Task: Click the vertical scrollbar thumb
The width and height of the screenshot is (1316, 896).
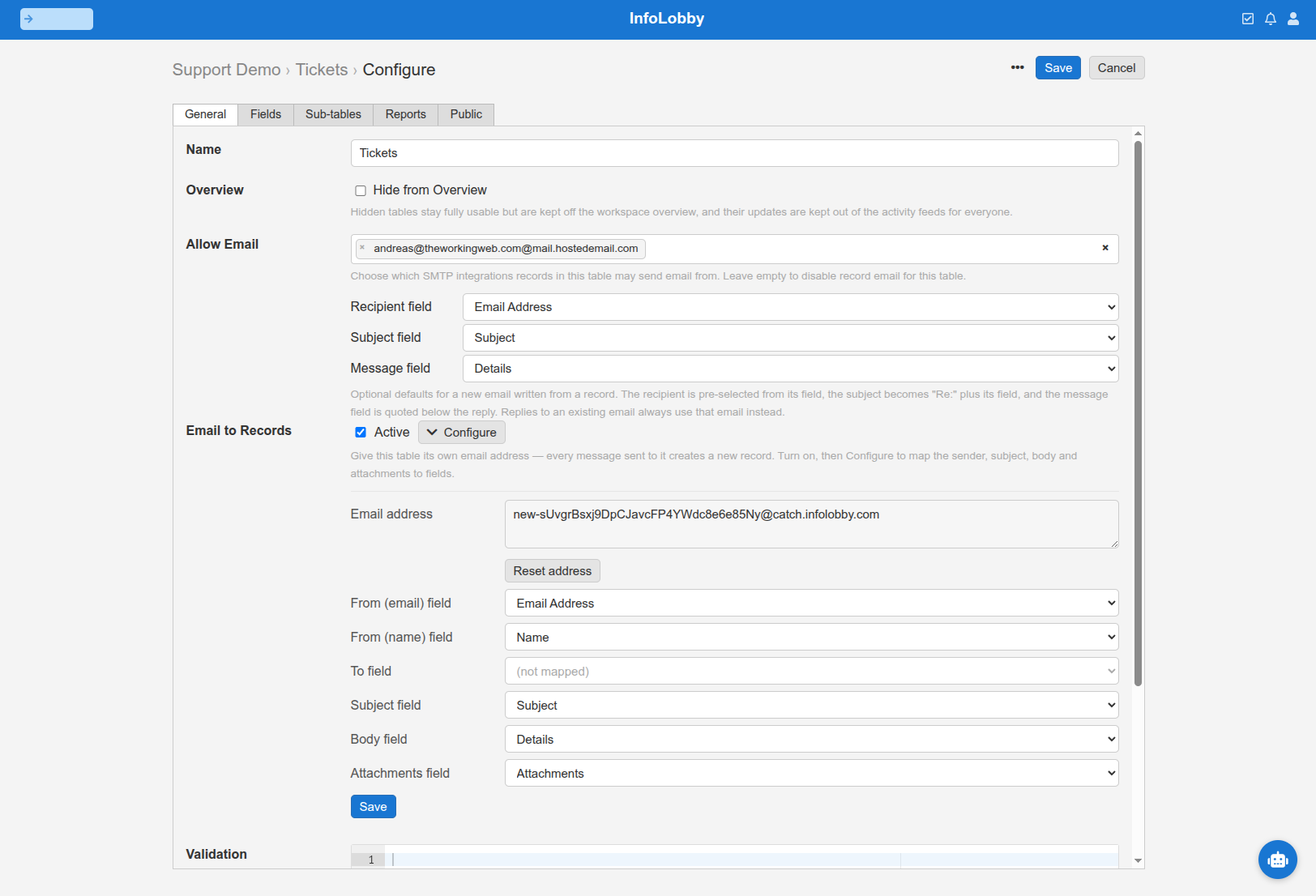Action: pyautogui.click(x=1138, y=413)
